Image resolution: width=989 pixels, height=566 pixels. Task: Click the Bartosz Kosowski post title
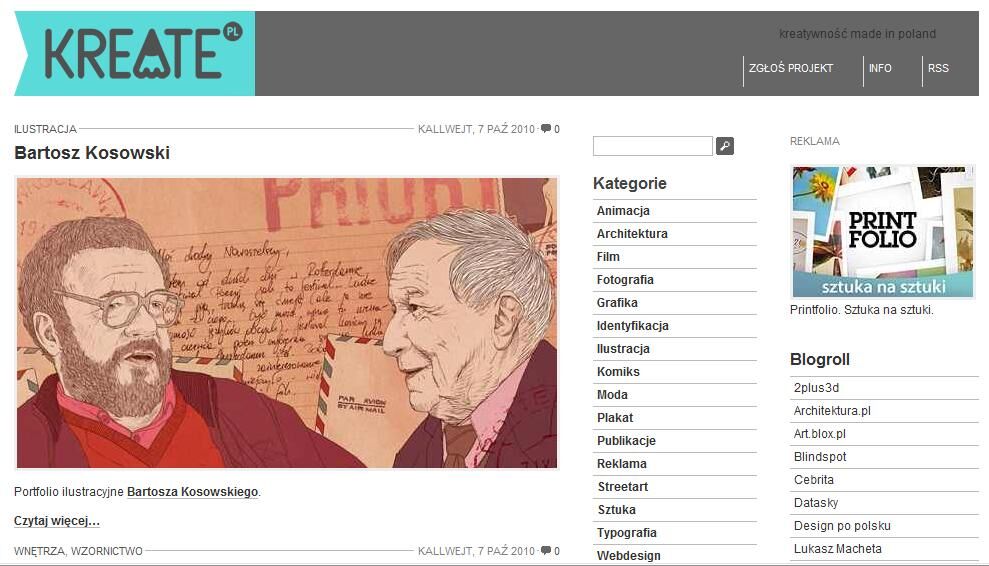click(x=92, y=153)
